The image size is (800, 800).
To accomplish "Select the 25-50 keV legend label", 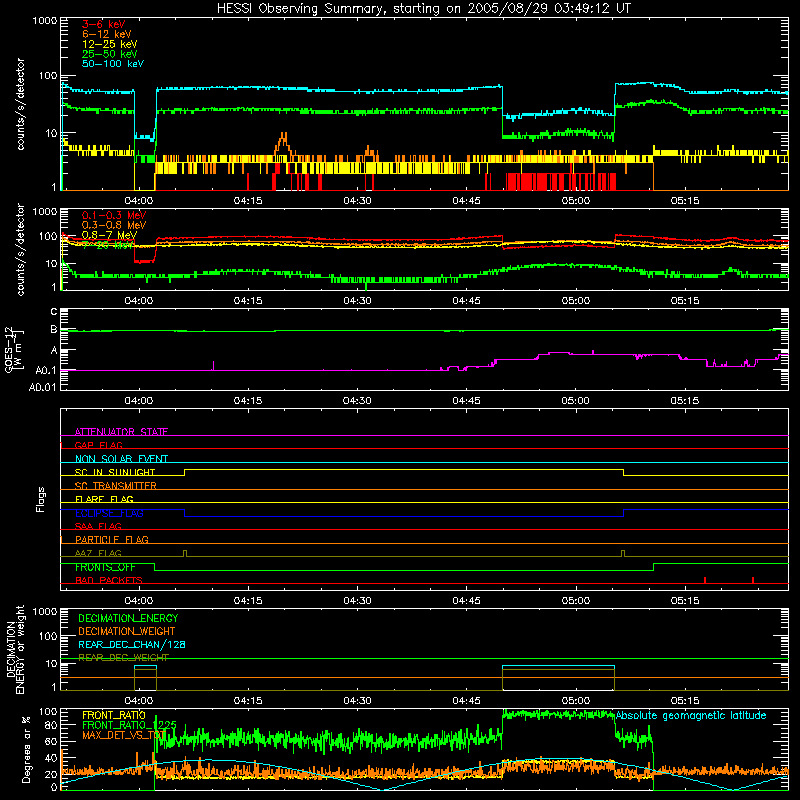I will pyautogui.click(x=109, y=54).
